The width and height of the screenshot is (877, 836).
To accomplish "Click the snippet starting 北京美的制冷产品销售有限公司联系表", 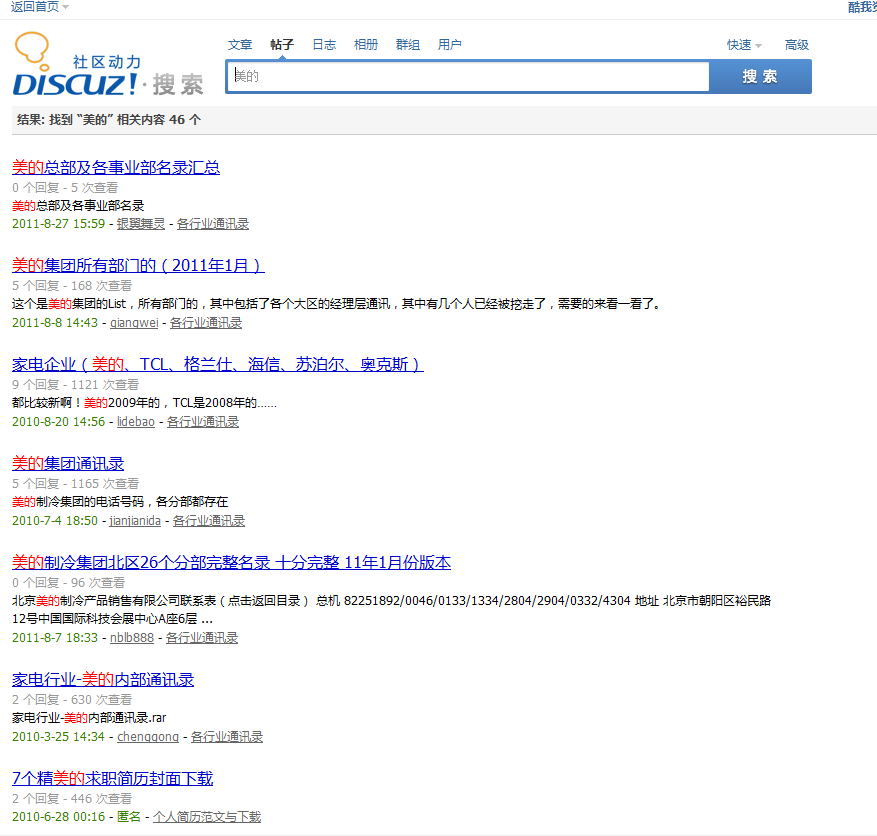I will tap(392, 610).
